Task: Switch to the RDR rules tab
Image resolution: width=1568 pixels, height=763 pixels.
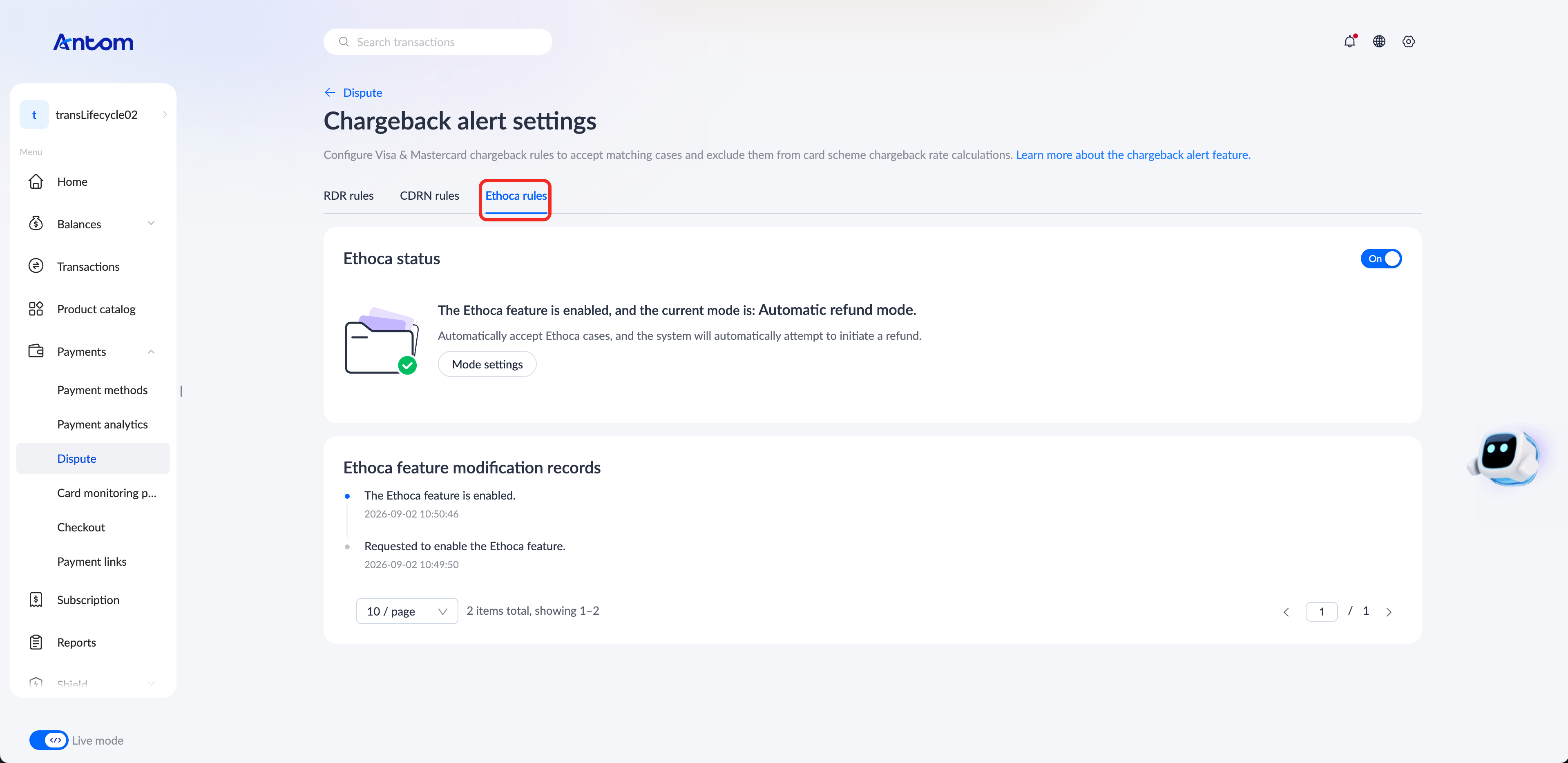Action: click(348, 195)
